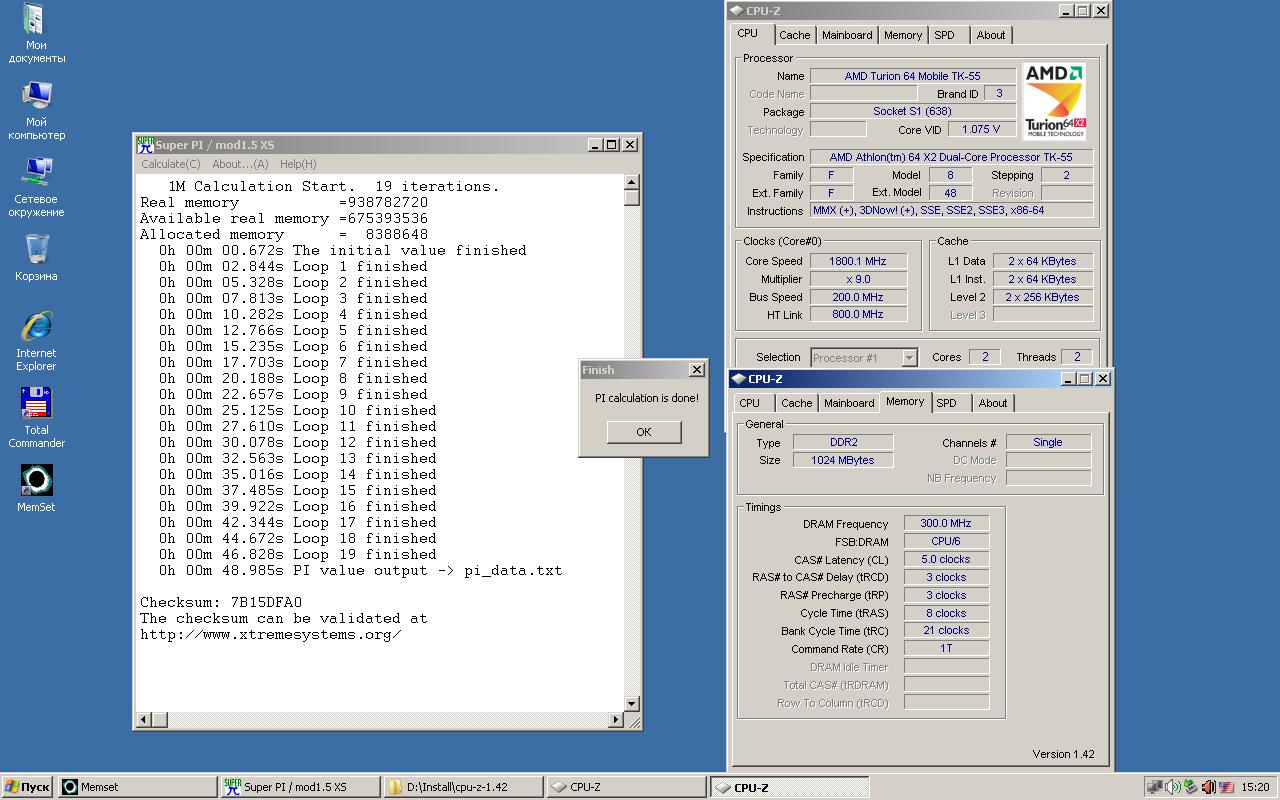Image resolution: width=1280 pixels, height=800 pixels.
Task: Launch the Internet Explorer desktop icon
Action: [36, 341]
